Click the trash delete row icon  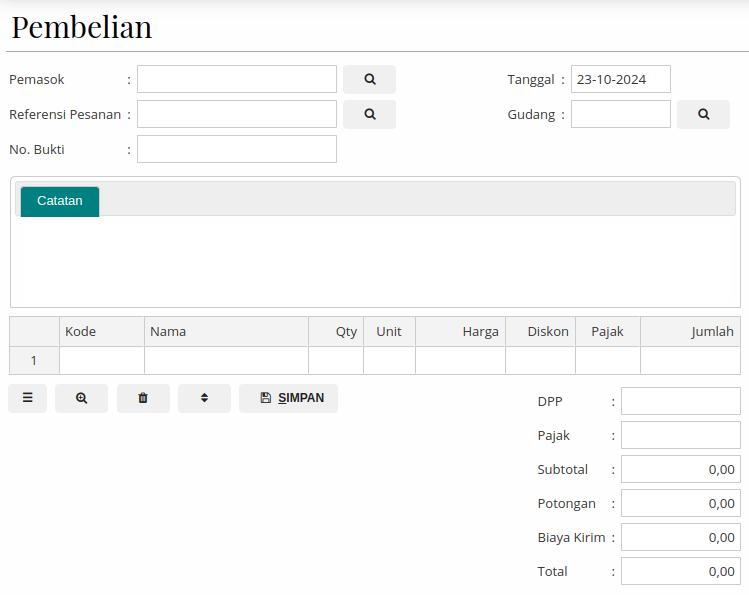143,398
